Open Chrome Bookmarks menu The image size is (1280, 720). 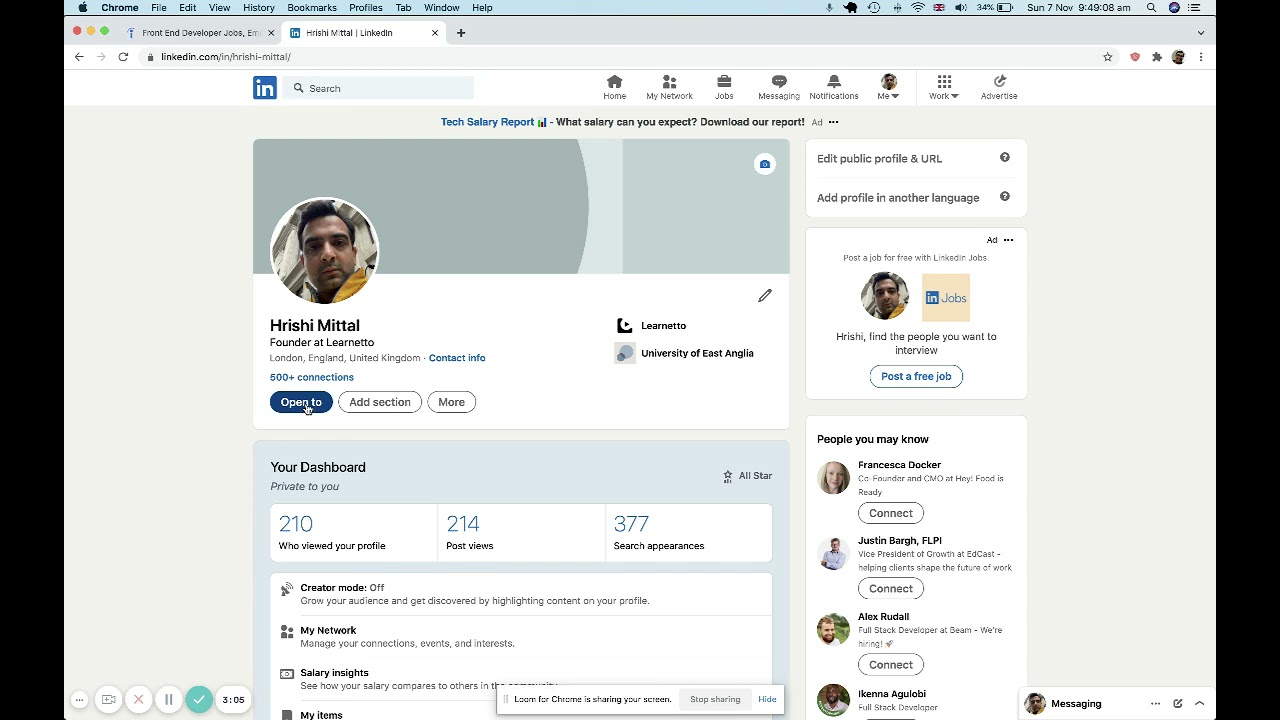pyautogui.click(x=312, y=8)
